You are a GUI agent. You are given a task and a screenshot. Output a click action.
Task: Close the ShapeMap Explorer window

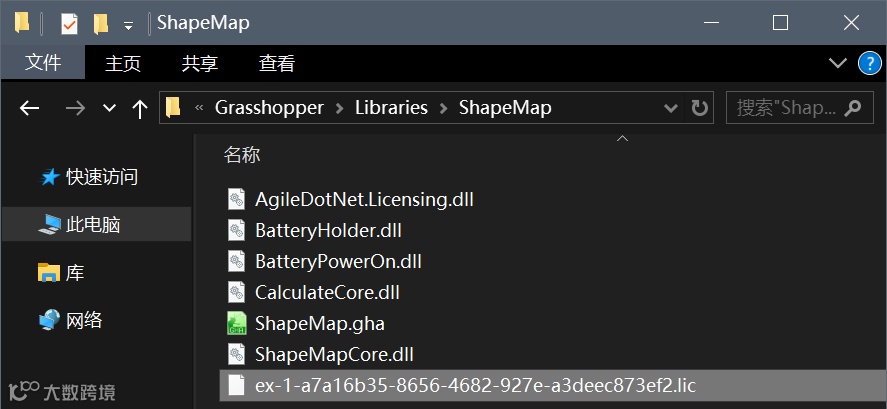coord(851,23)
